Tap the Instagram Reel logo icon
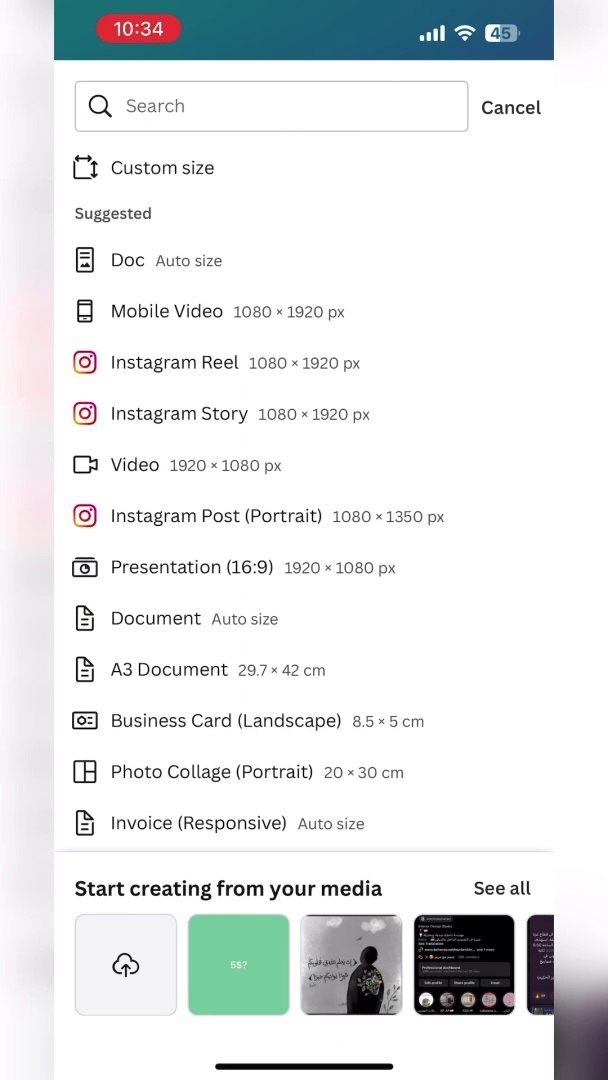Image resolution: width=608 pixels, height=1080 pixels. pos(86,362)
